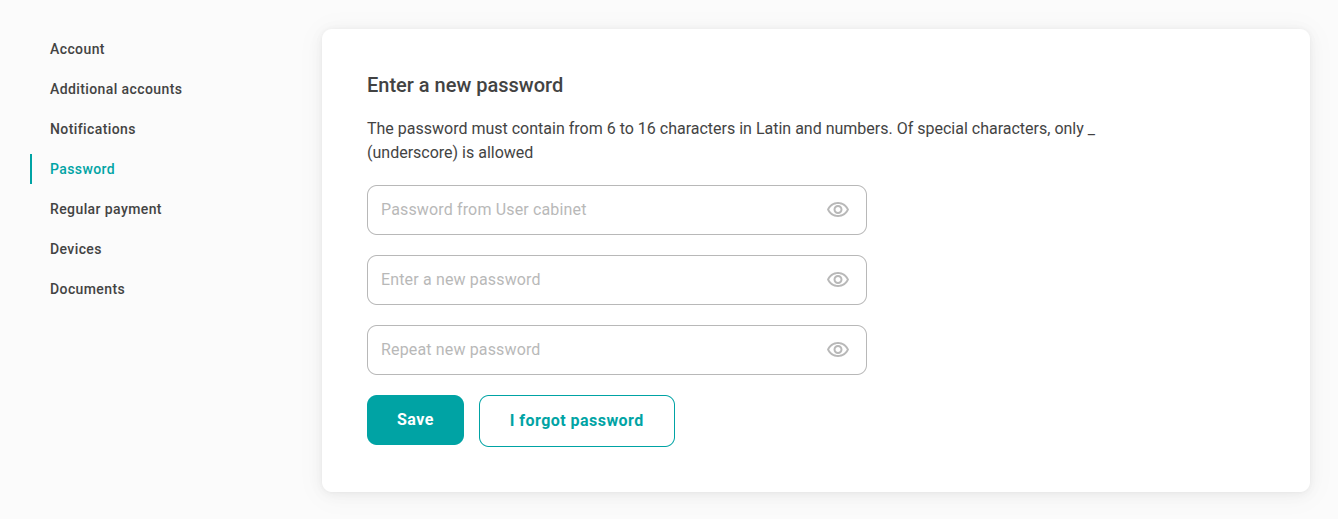Image resolution: width=1338 pixels, height=519 pixels.
Task: Click the Save button
Action: click(415, 420)
